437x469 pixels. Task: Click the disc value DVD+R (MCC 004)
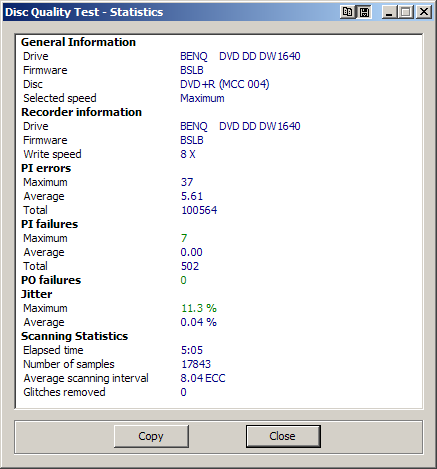(225, 84)
